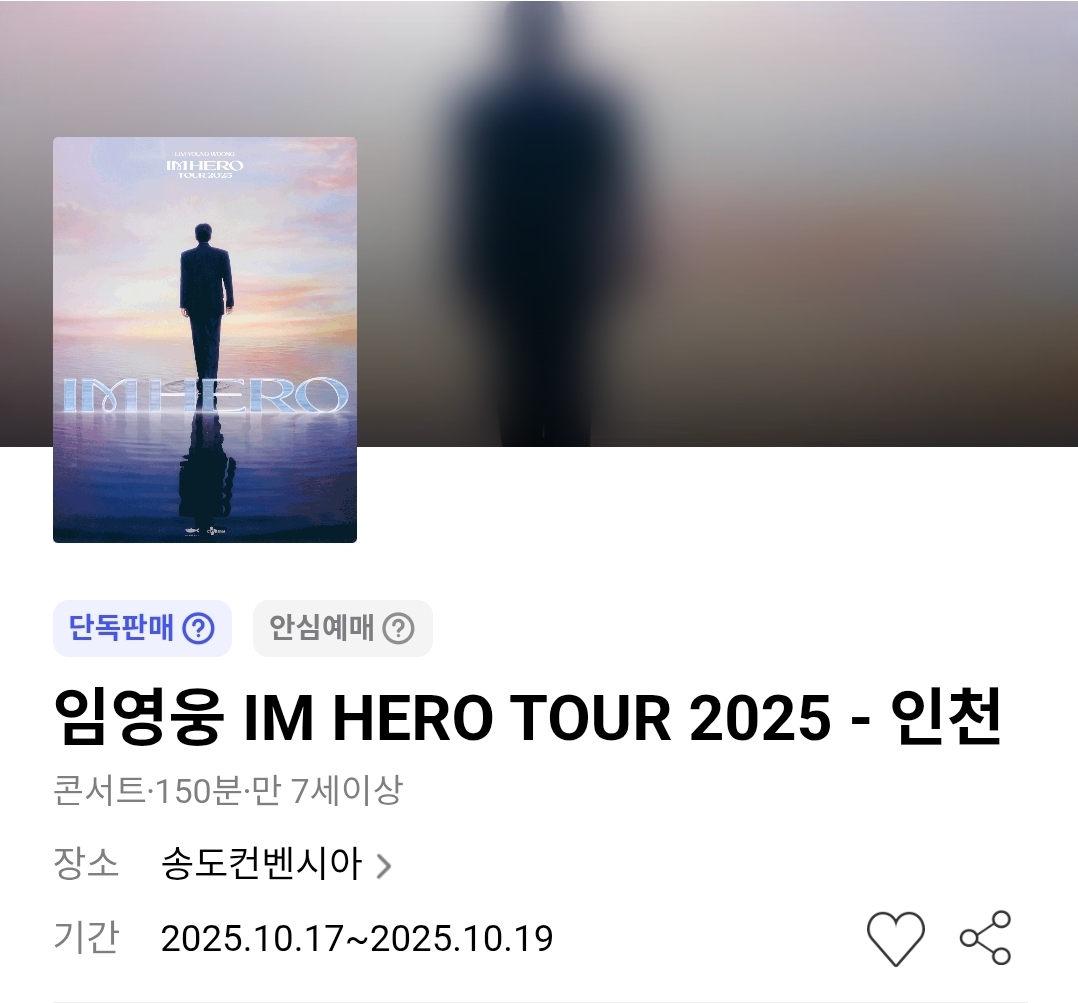The image size is (1078, 1003).
Task: Click the 기간 label
Action: [x=86, y=938]
